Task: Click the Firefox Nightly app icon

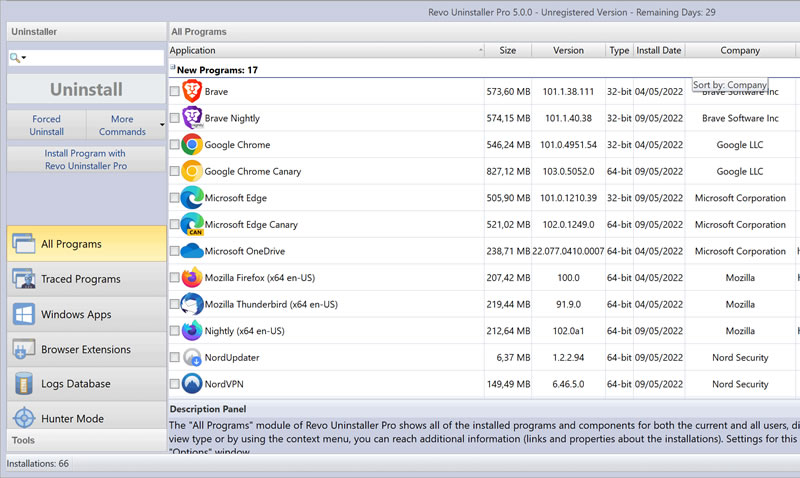Action: 192,331
